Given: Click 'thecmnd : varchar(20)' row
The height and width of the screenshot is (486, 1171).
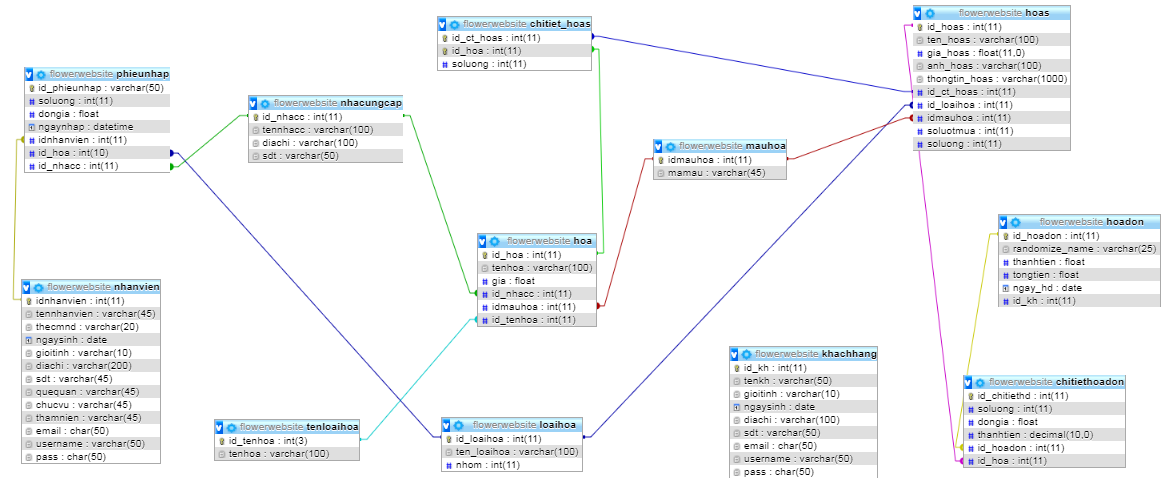Looking at the screenshot, I should 91,327.
